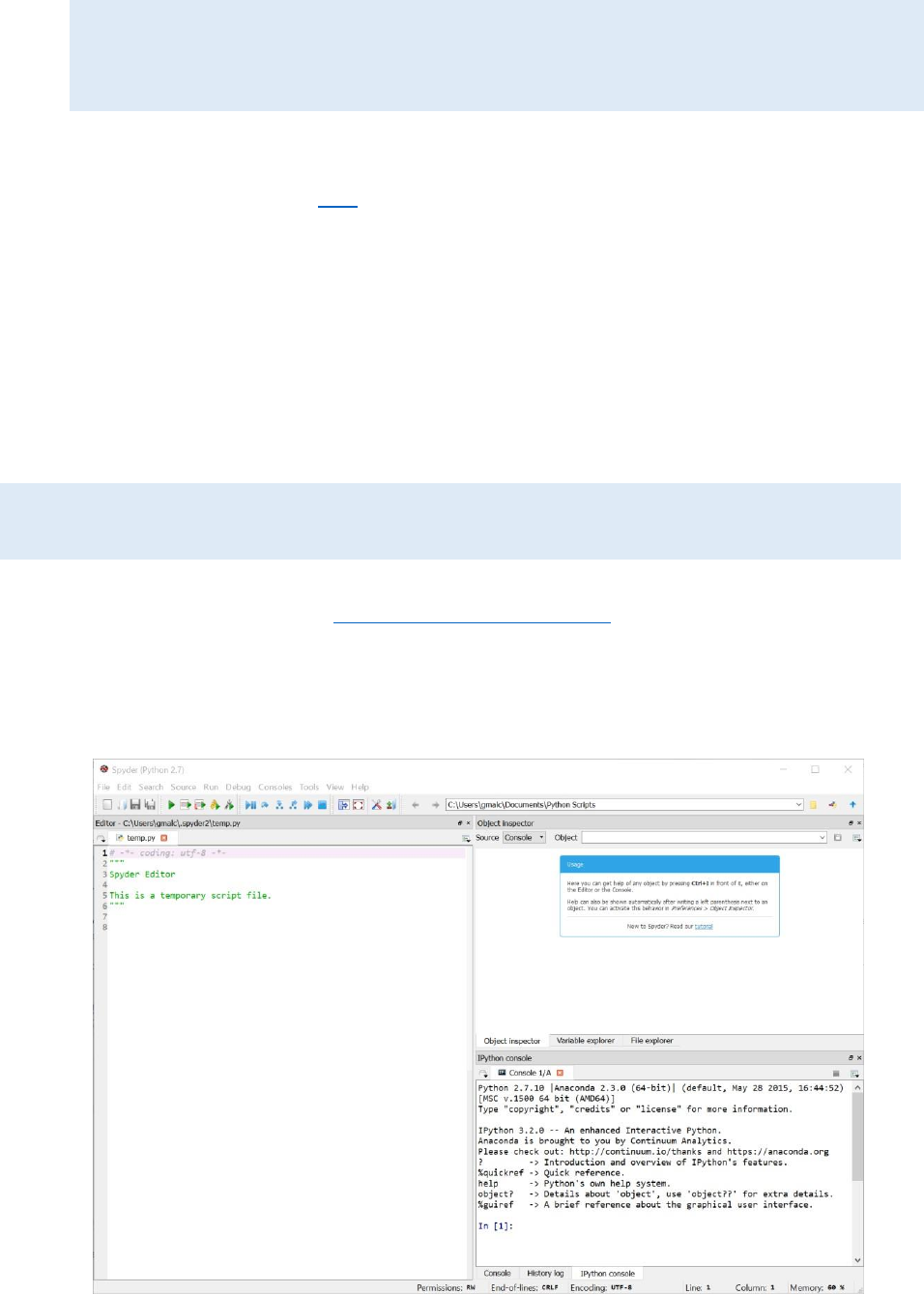Click 'Encoding: UTF-8' in status bar

[x=601, y=1287]
